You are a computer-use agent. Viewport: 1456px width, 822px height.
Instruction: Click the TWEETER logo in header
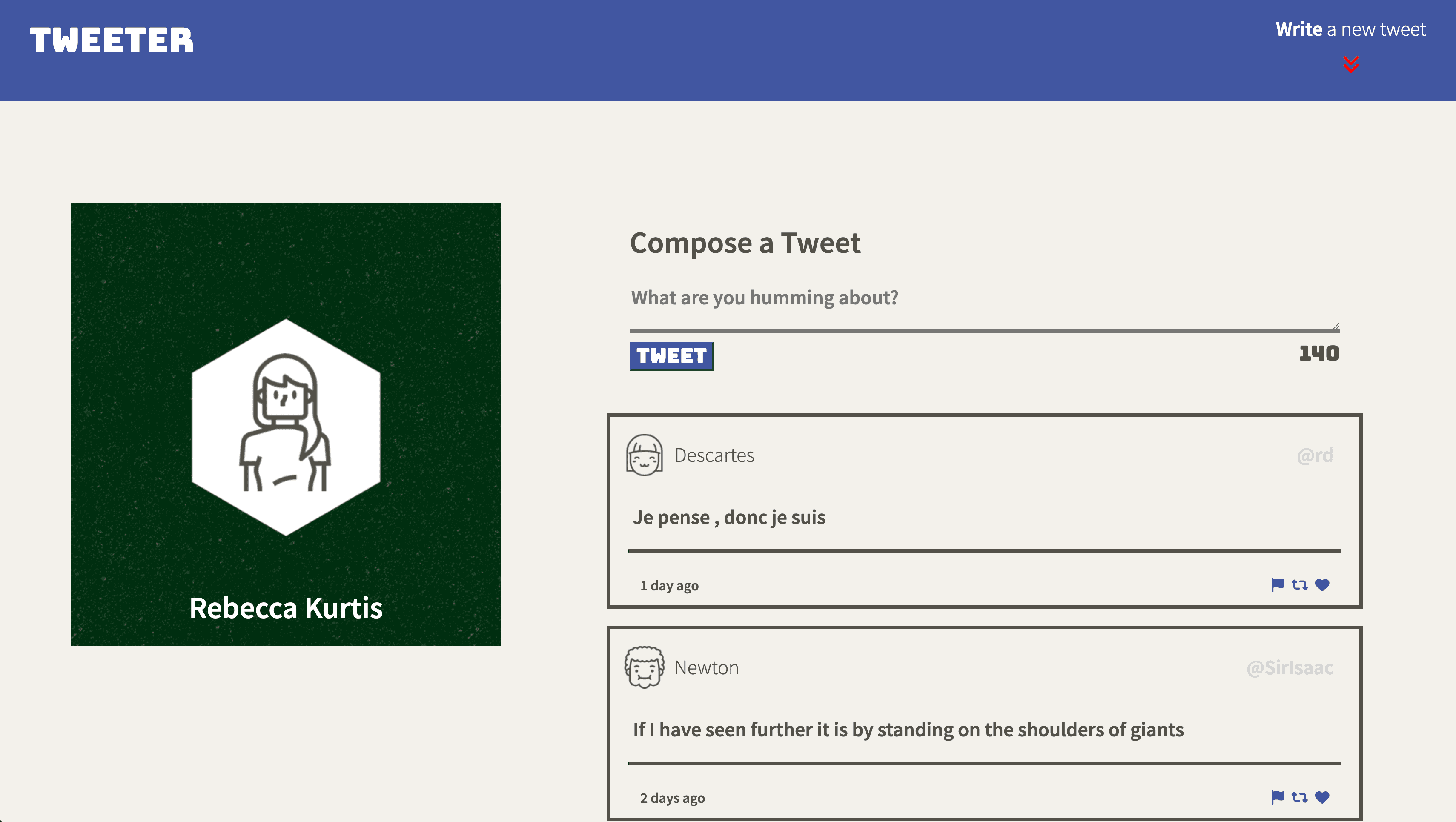[112, 41]
